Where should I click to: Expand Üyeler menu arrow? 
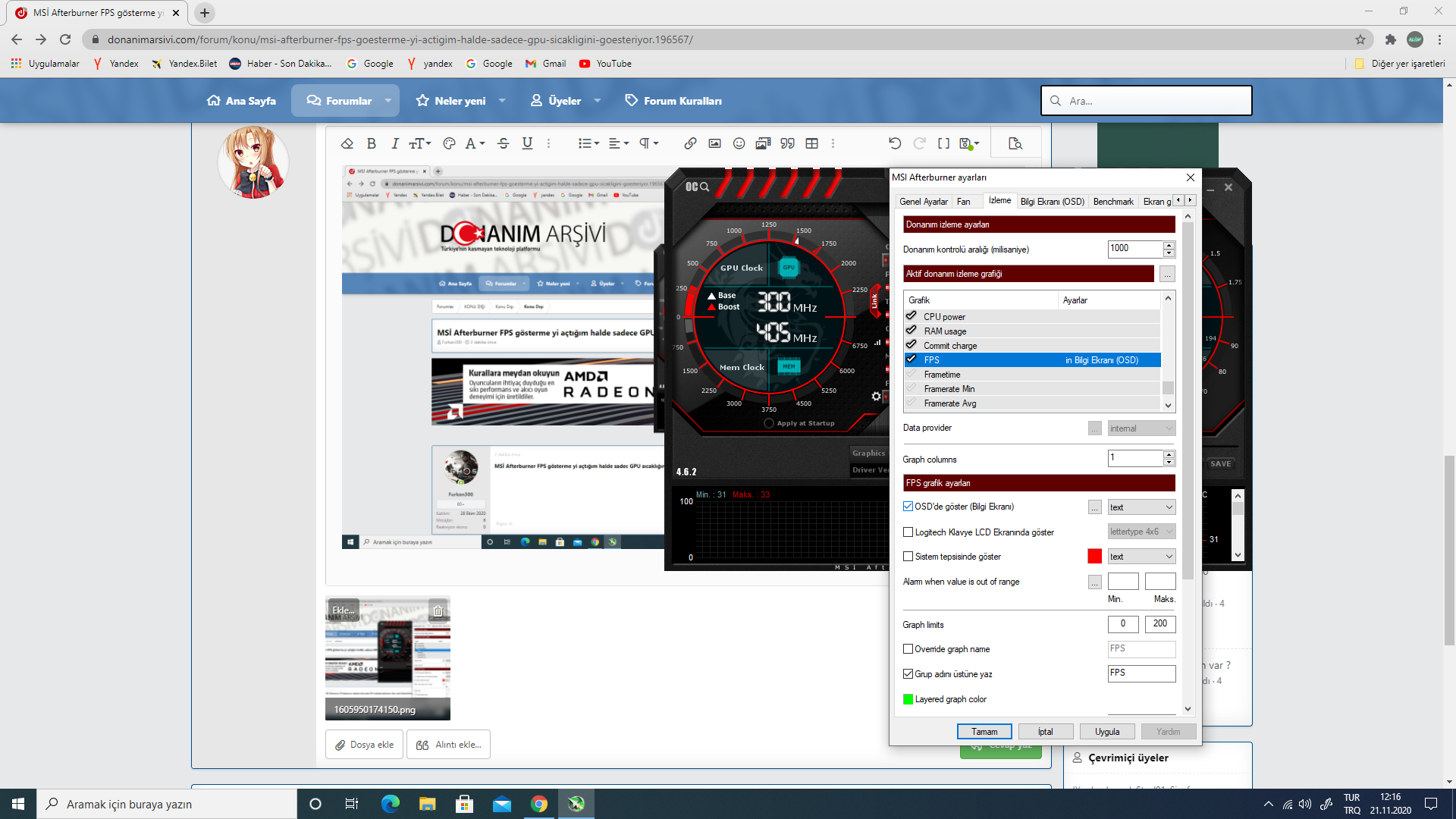coord(598,101)
